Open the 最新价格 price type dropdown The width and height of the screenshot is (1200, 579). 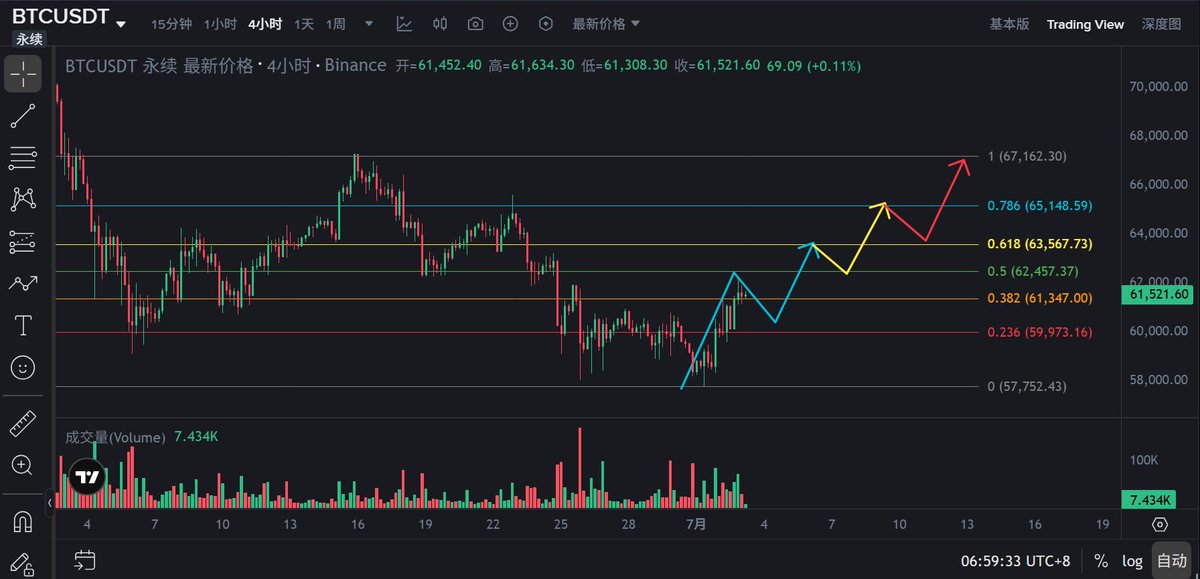tap(606, 24)
